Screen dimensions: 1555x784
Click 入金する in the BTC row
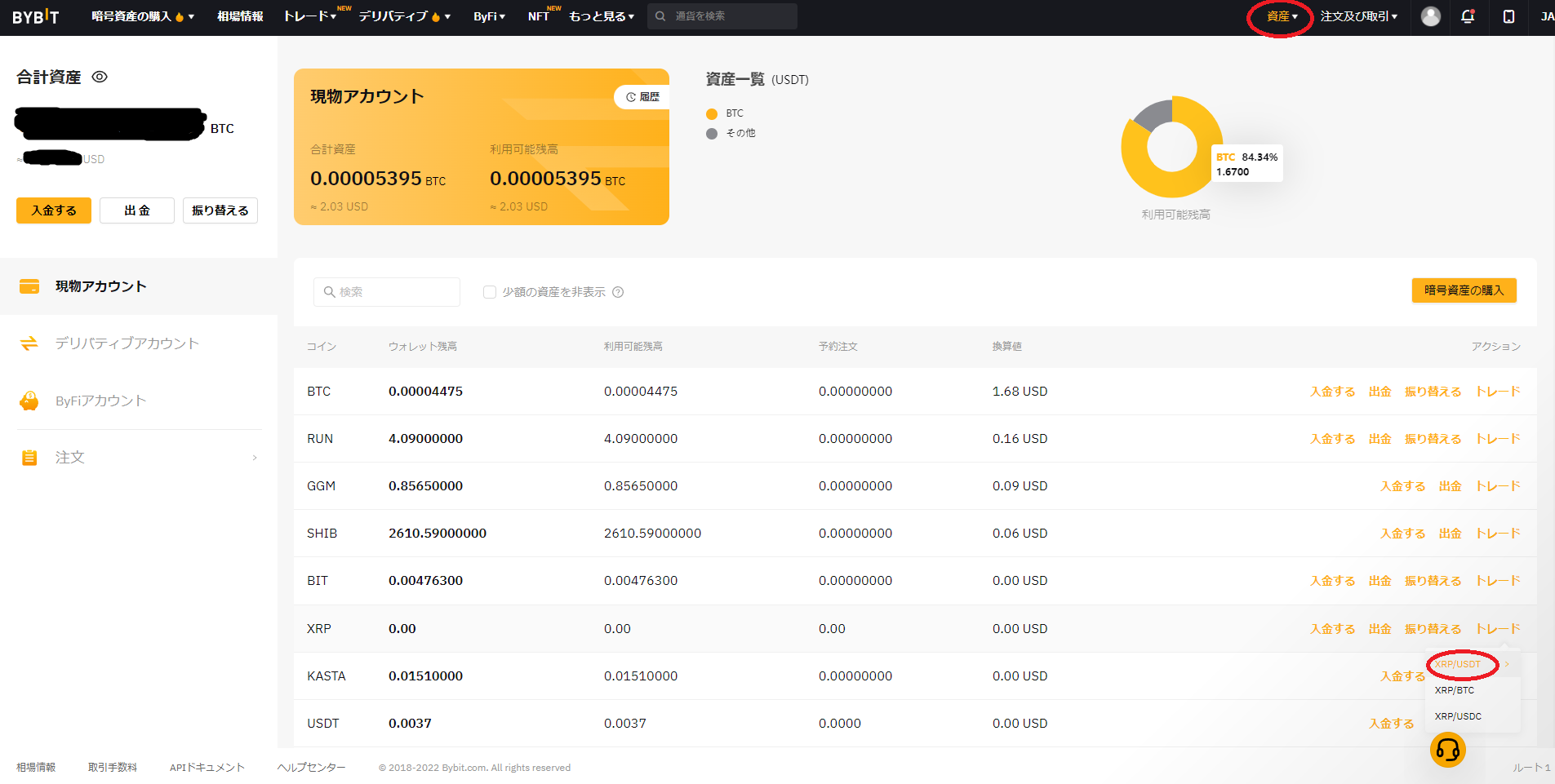pyautogui.click(x=1333, y=392)
